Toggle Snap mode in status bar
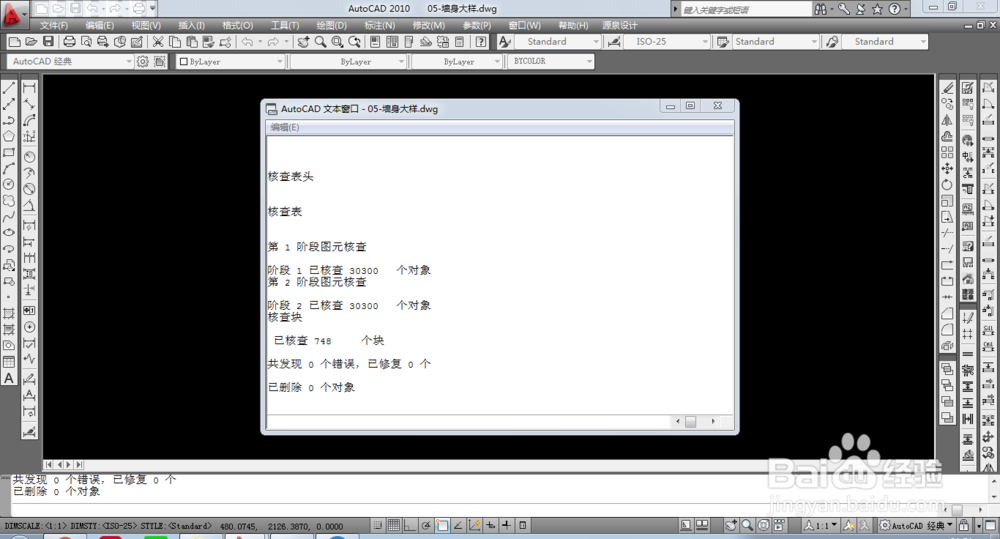Image resolution: width=1000 pixels, height=539 pixels. click(x=378, y=526)
